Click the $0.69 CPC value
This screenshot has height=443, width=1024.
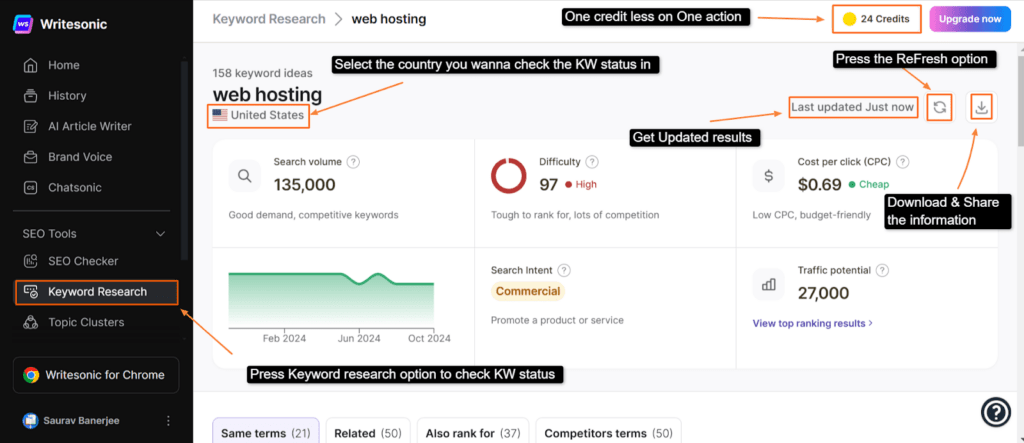[x=820, y=185]
